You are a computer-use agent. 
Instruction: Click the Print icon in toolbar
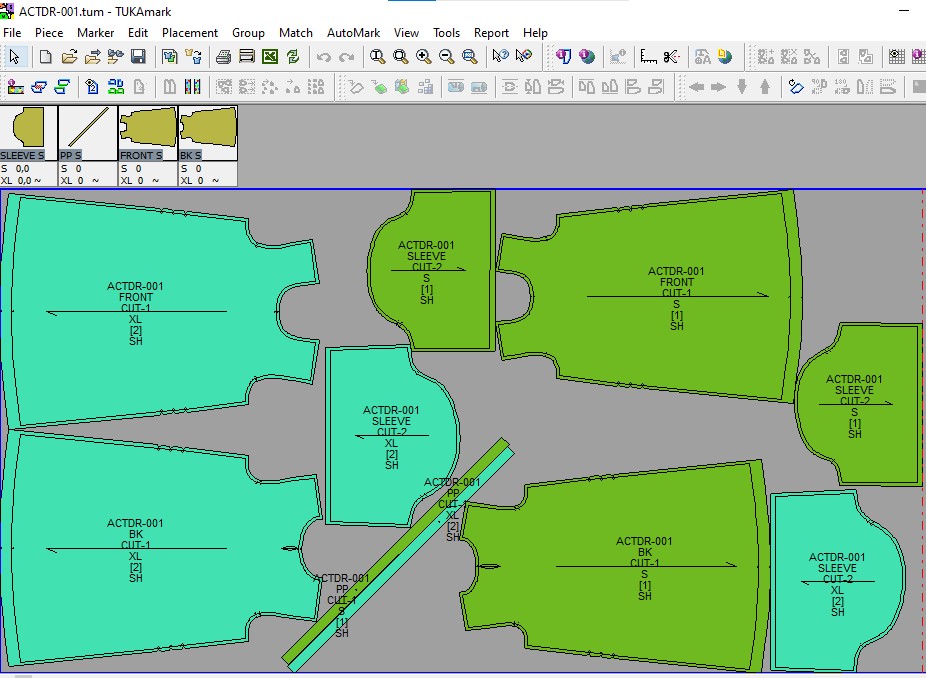pos(222,57)
